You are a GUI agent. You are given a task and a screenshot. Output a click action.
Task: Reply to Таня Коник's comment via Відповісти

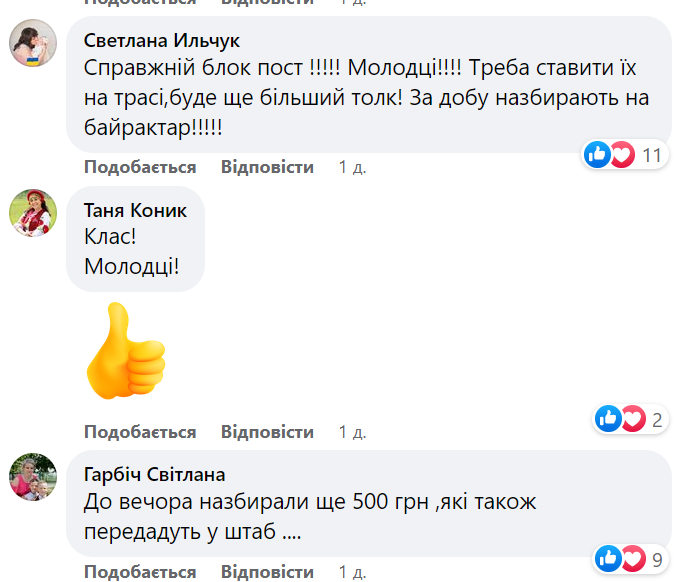267,432
